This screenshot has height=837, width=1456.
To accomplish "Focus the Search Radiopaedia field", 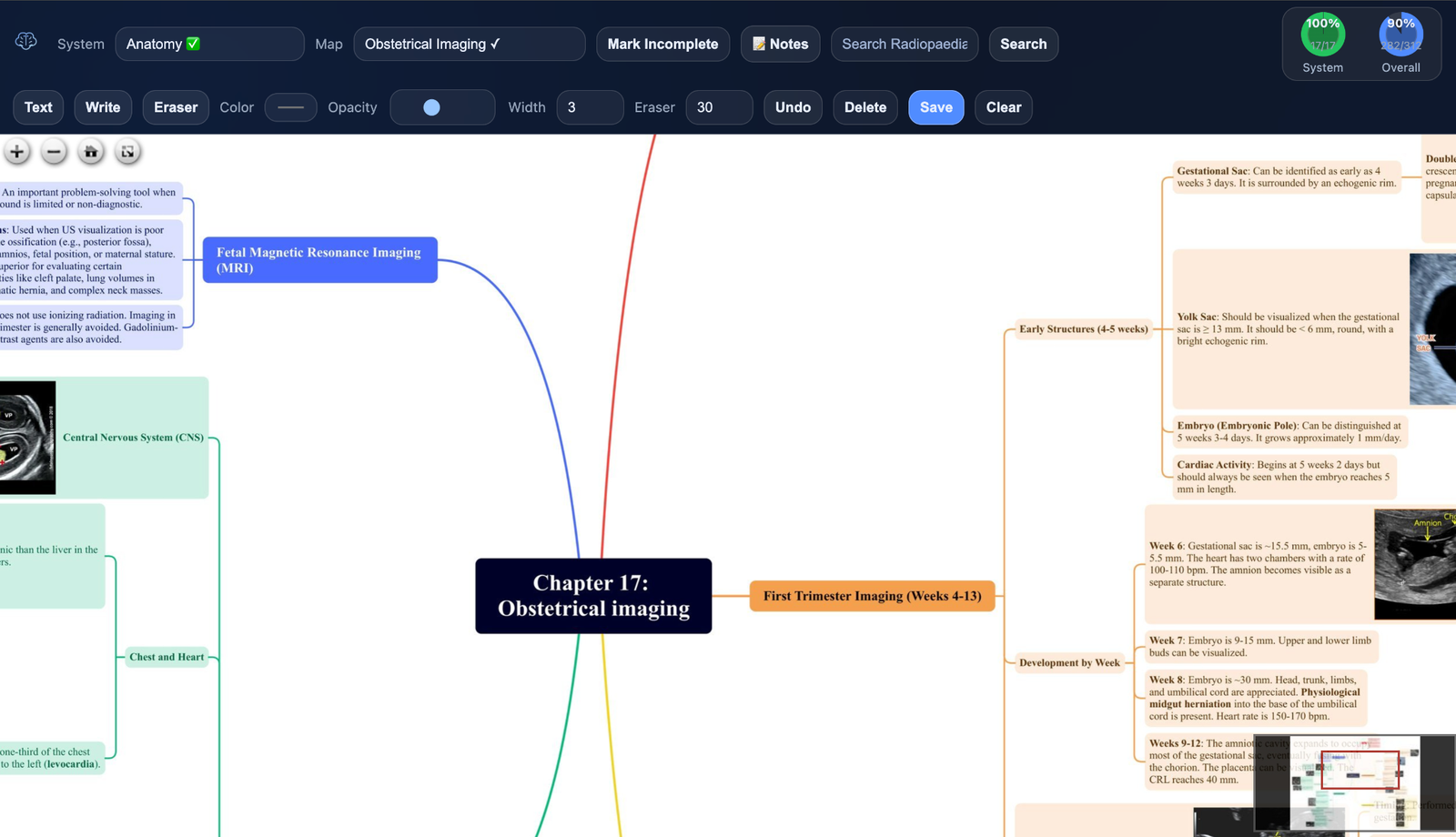I will tap(905, 44).
